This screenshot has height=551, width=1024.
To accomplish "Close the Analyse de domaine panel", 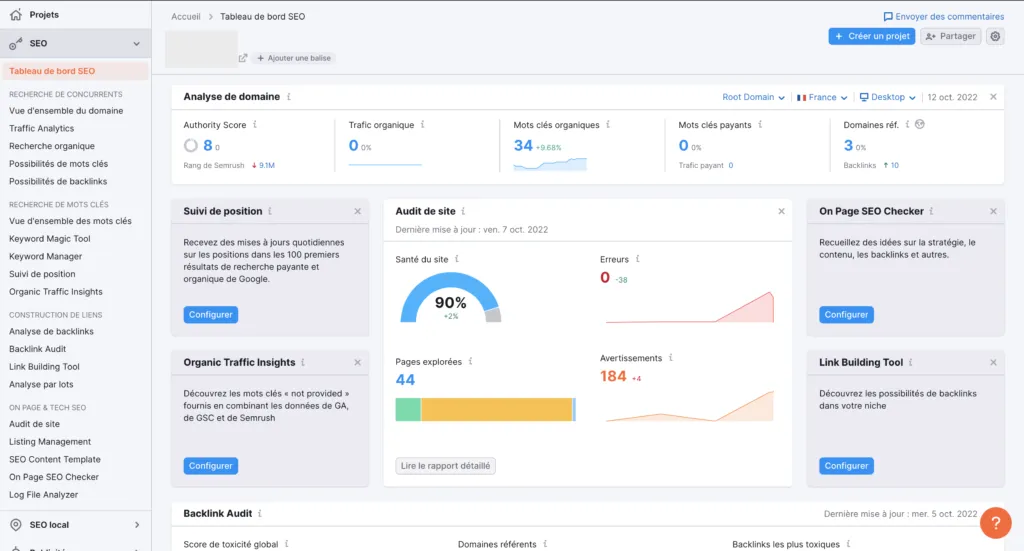I will 993,97.
